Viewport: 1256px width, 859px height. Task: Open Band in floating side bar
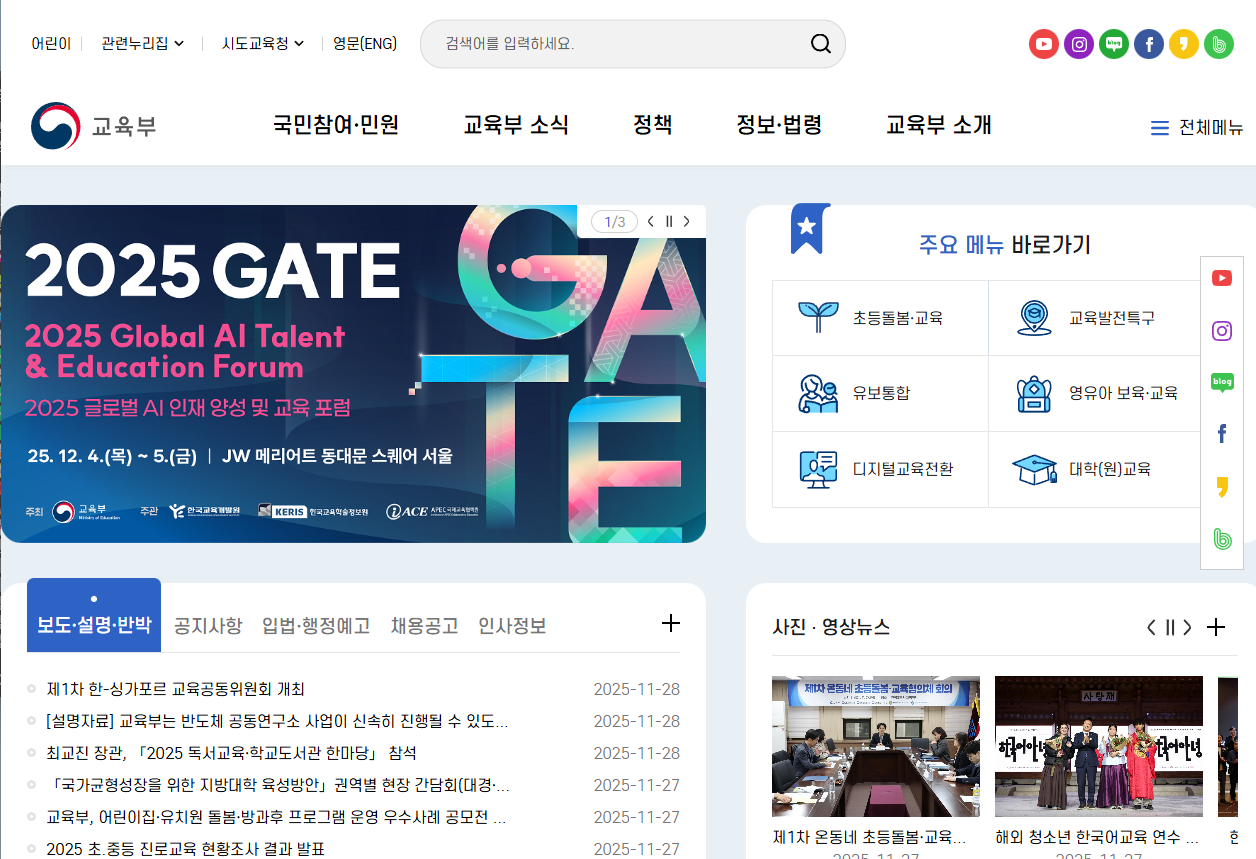click(1222, 539)
